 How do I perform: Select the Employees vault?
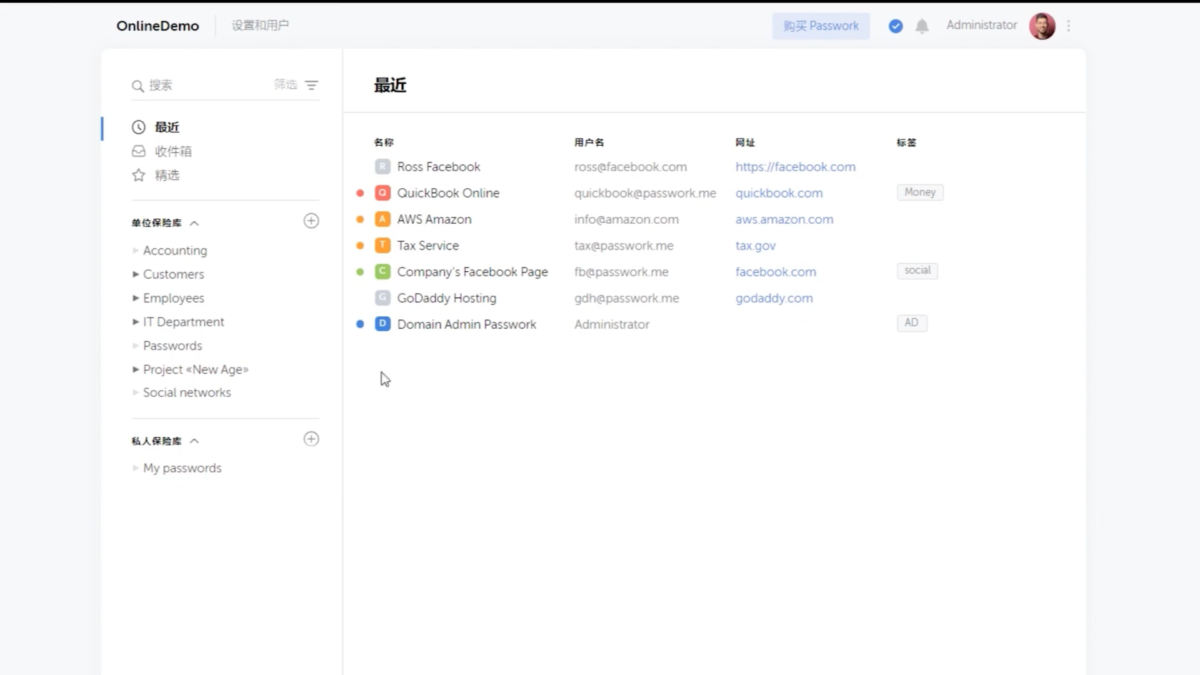(x=173, y=298)
